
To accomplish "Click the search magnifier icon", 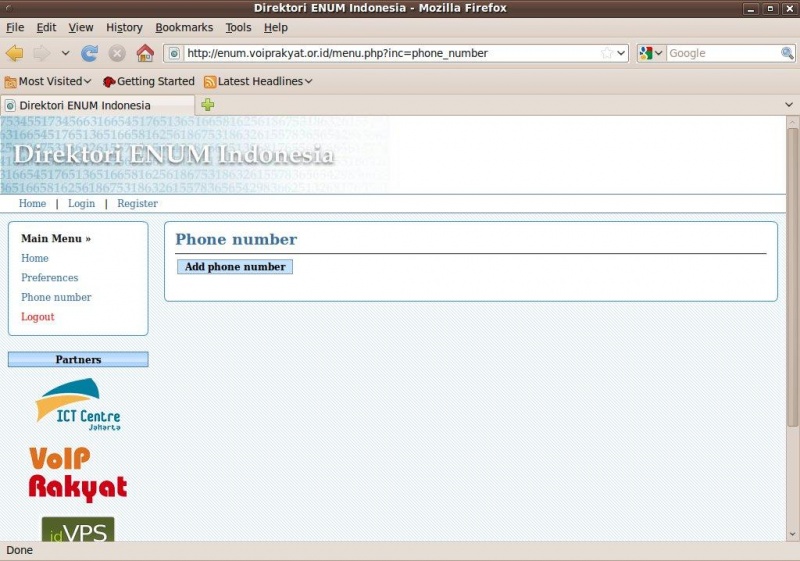I will tap(787, 53).
